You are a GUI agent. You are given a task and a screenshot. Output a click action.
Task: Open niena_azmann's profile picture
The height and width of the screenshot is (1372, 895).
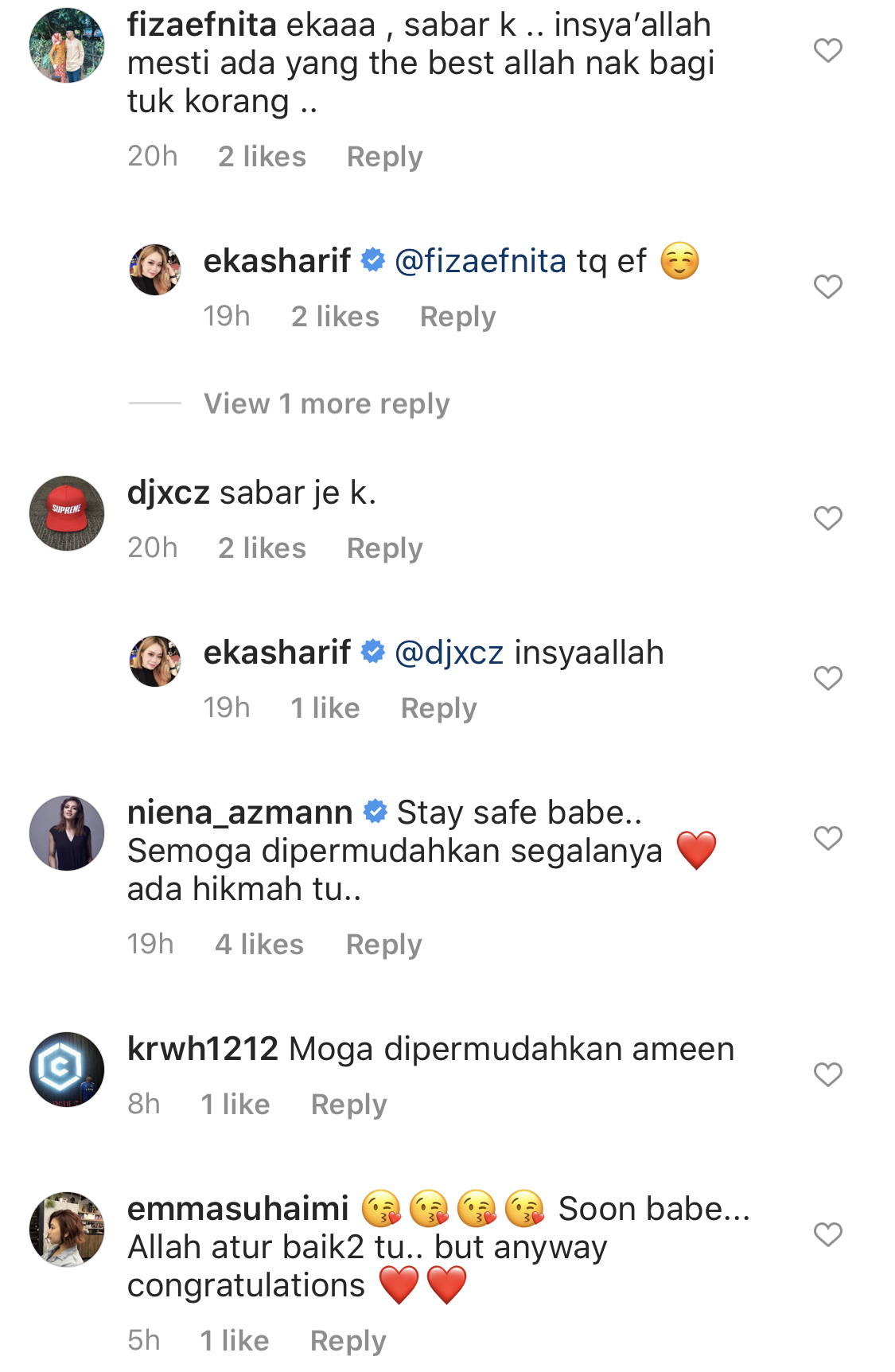coord(67,832)
